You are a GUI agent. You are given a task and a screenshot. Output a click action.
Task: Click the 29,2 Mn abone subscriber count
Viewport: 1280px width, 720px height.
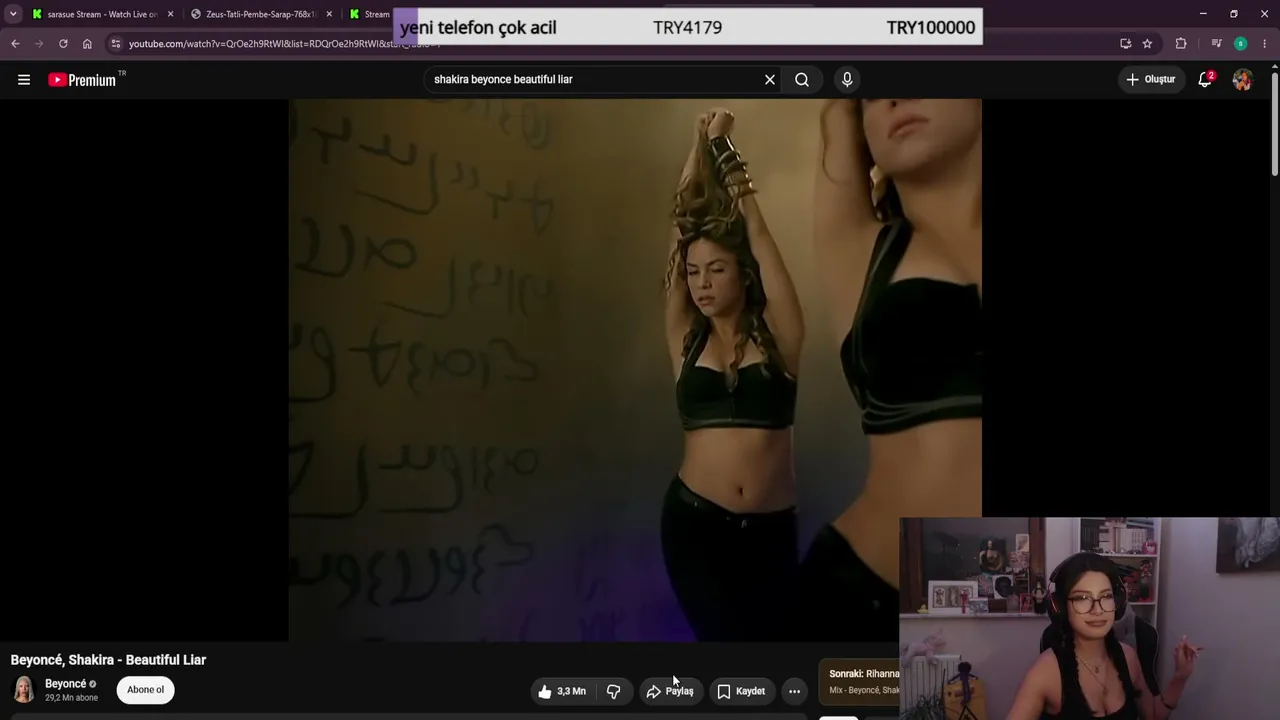(71, 698)
